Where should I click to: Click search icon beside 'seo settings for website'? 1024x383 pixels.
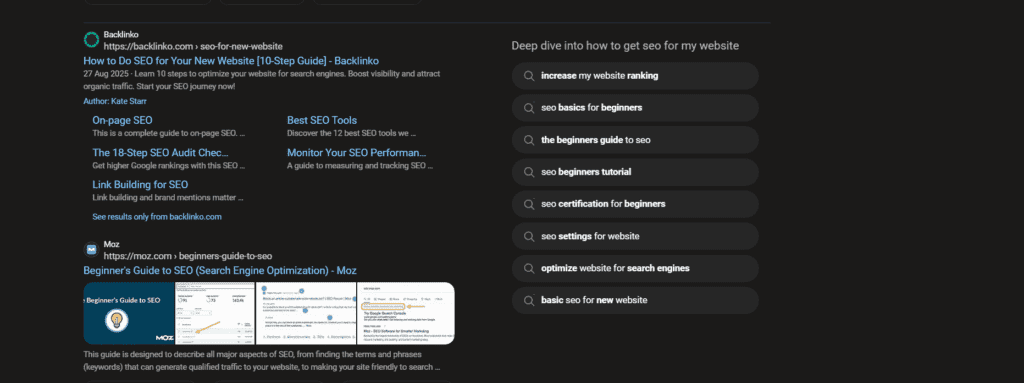tap(530, 236)
